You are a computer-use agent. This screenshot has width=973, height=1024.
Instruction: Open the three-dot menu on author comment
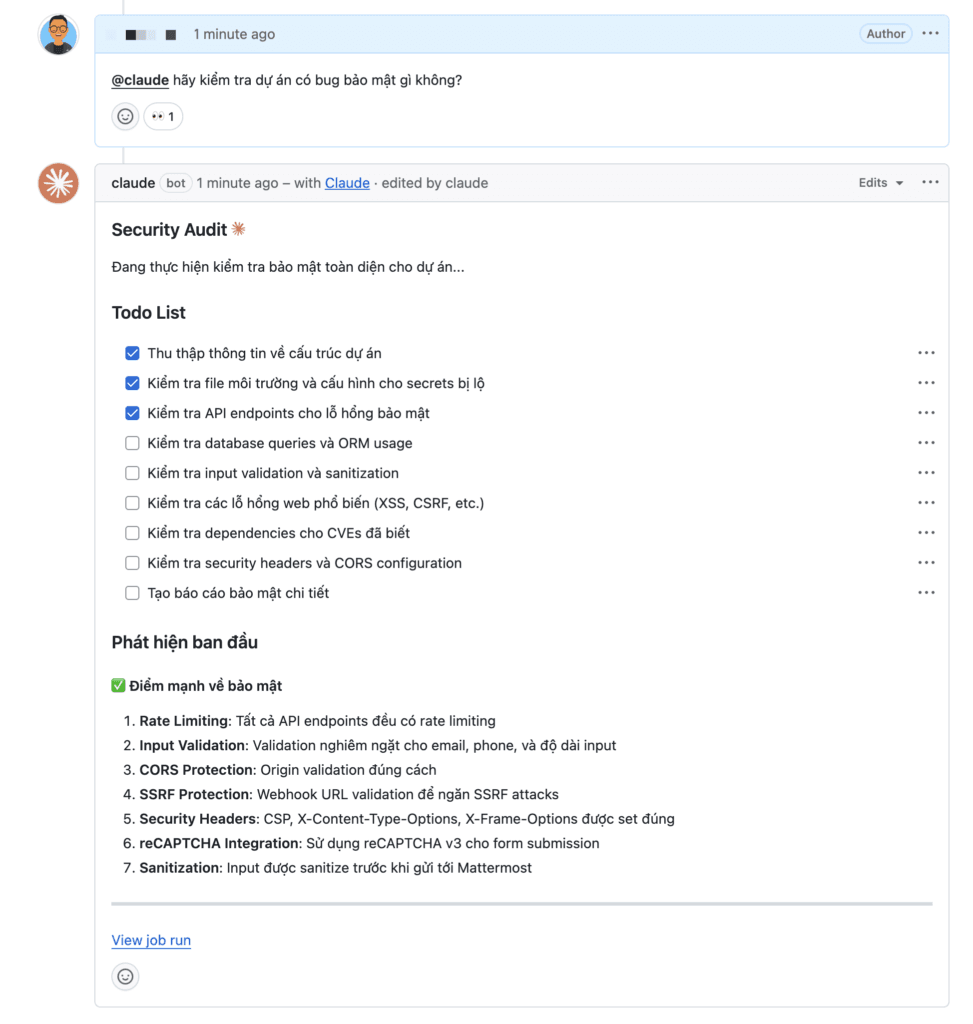tap(930, 34)
